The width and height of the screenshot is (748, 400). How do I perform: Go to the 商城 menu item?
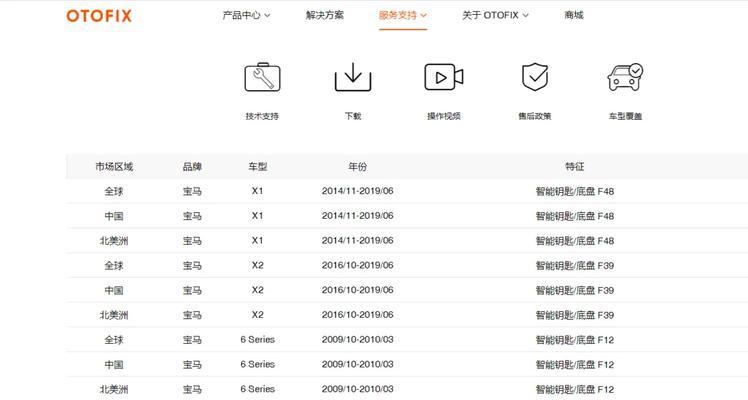coord(574,15)
